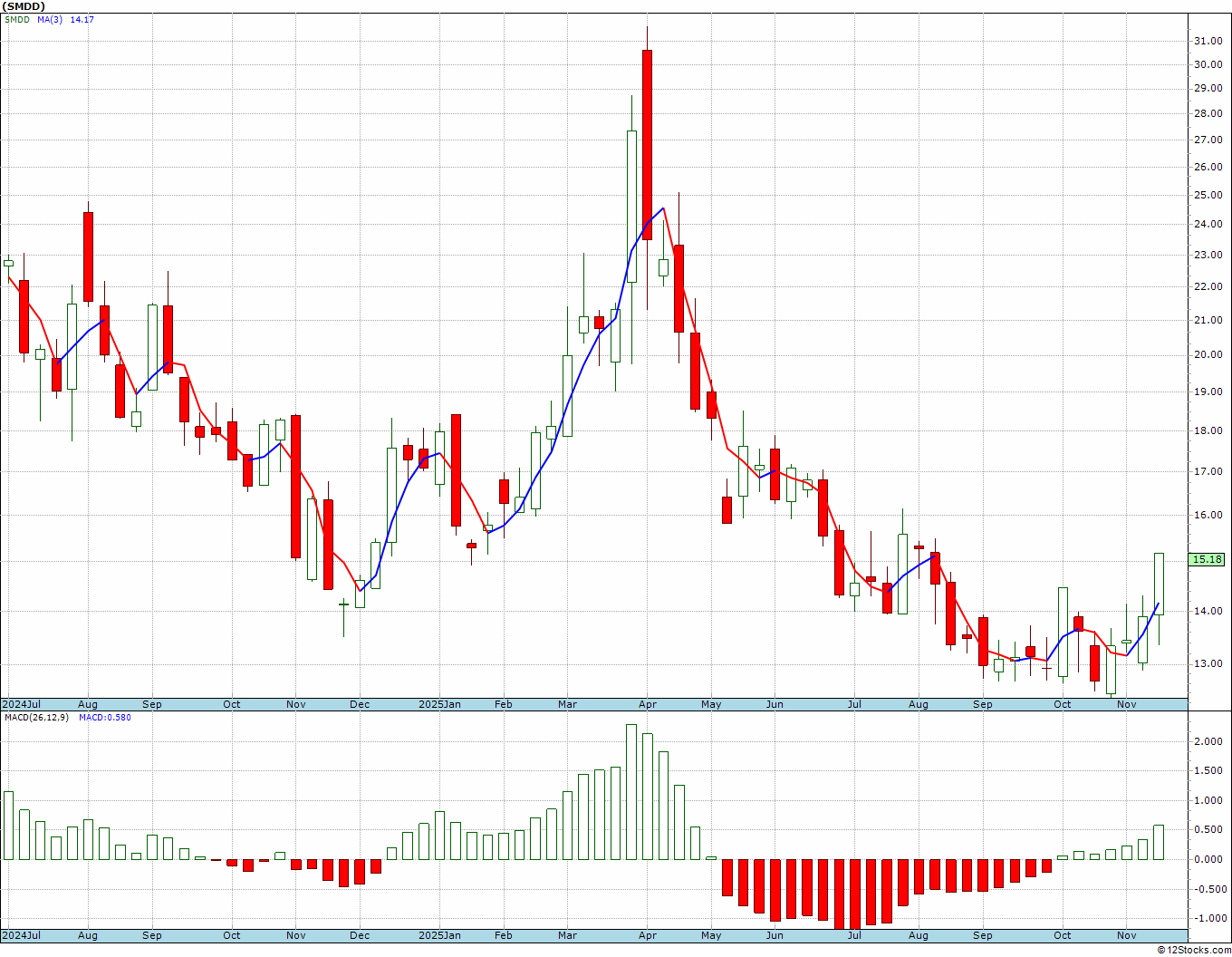Screen dimensions: 1232x957
Task: Select the 29.00 price axis label
Action: pos(1208,88)
